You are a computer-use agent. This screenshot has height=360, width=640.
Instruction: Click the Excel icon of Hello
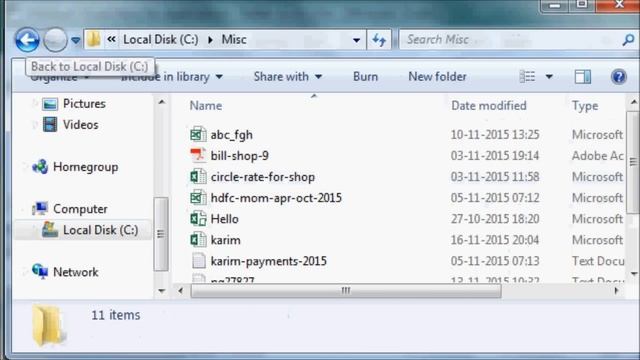coord(198,219)
